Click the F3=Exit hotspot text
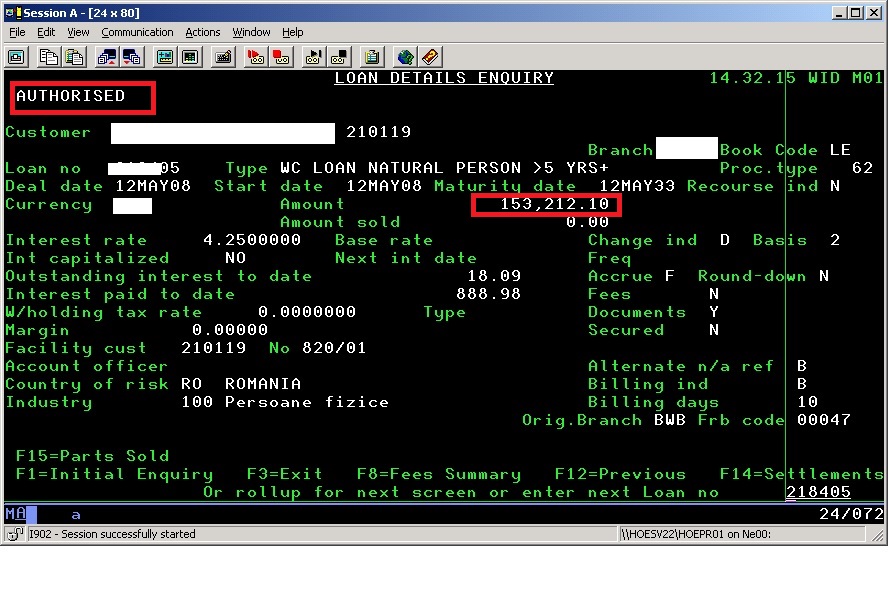 [x=285, y=474]
